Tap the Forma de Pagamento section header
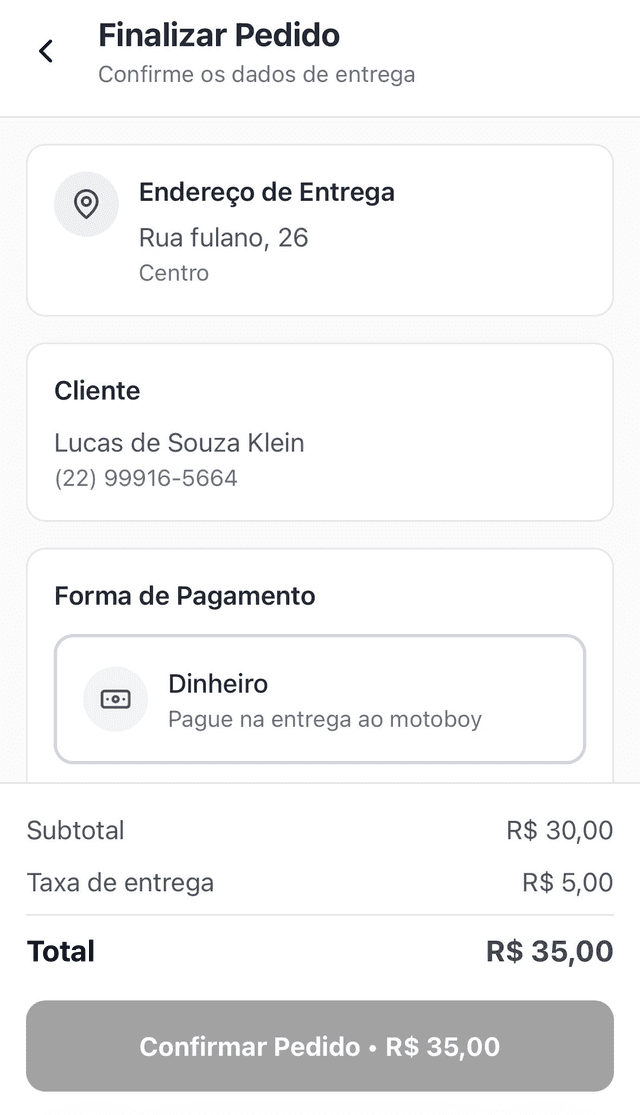 tap(184, 595)
